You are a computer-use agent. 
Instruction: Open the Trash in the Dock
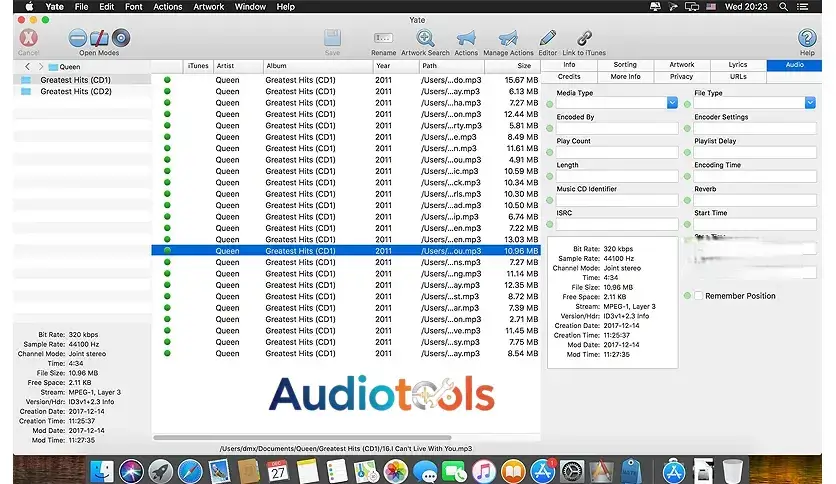point(733,471)
